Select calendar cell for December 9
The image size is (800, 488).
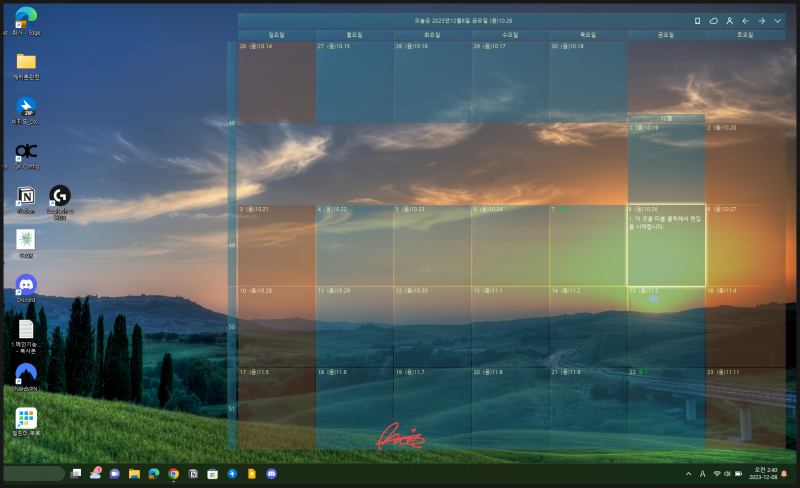click(745, 246)
